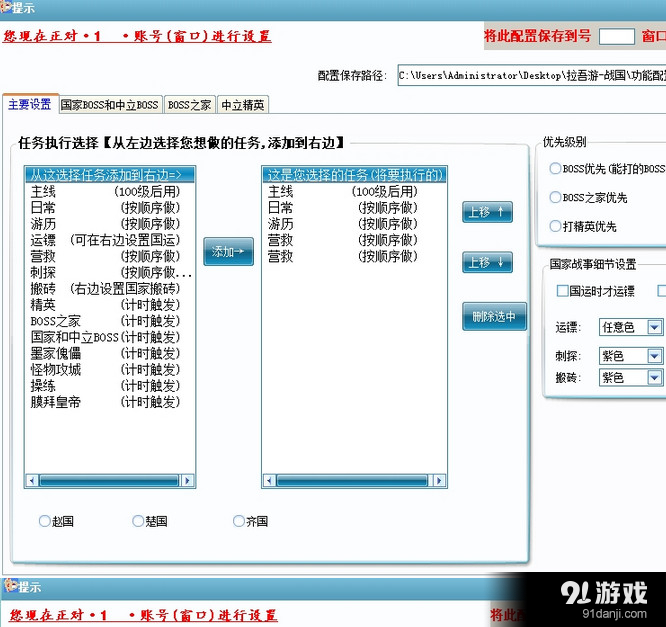The image size is (666, 627).
Task: Click the 提示 title bar icon at top
Action: click(x=5, y=7)
